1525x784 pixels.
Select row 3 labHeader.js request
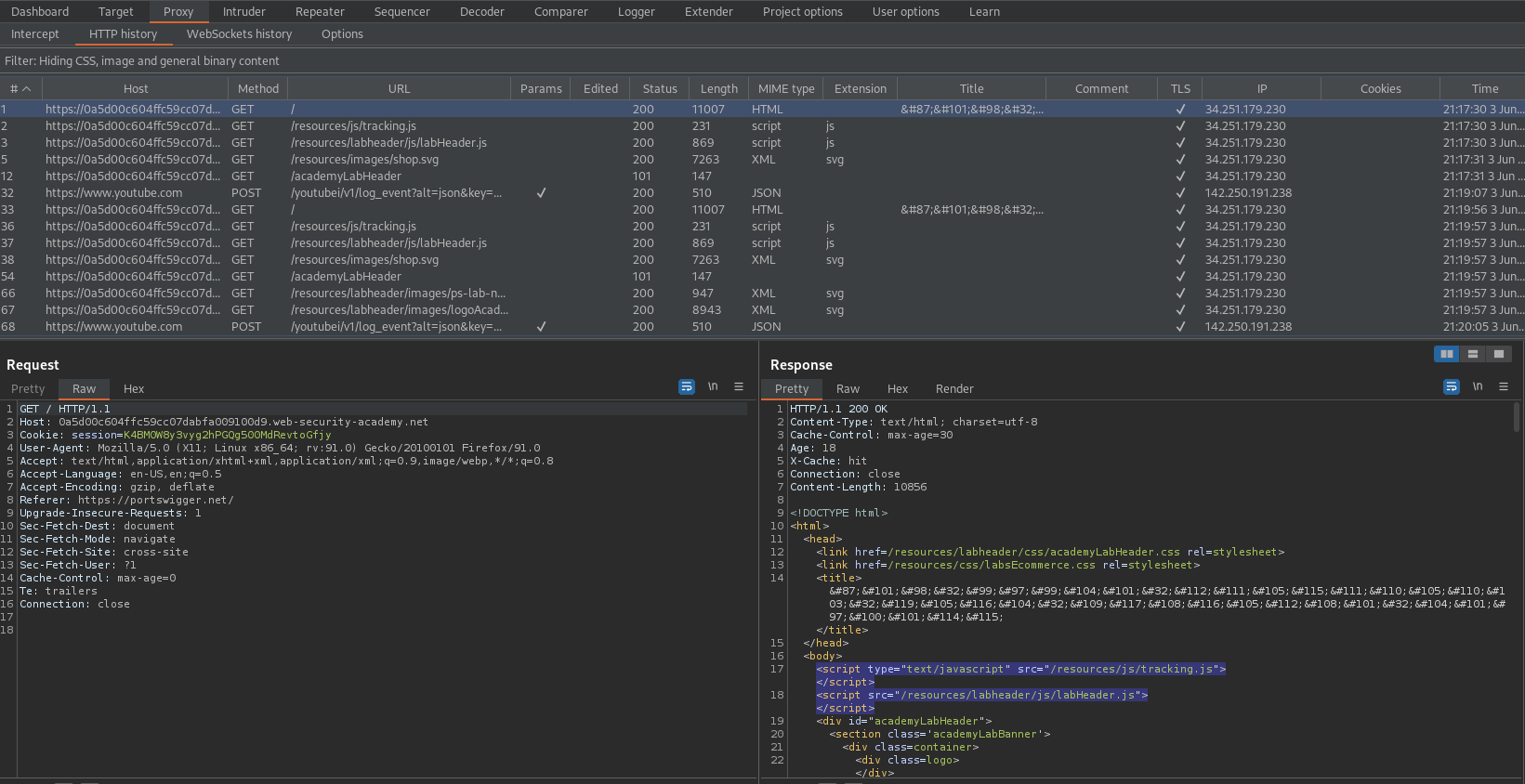click(762, 143)
